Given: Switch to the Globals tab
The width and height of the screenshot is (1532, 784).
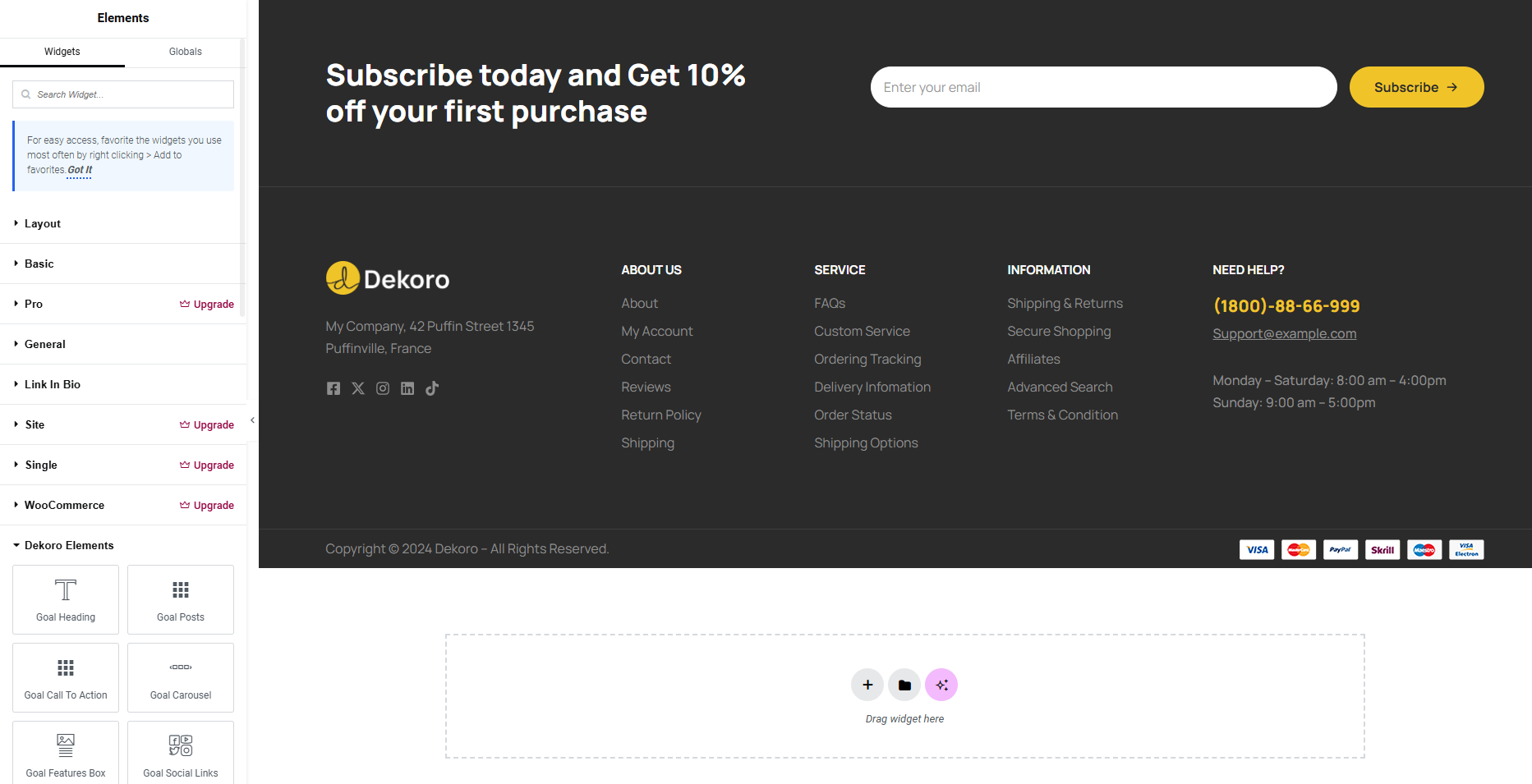Looking at the screenshot, I should click(186, 52).
